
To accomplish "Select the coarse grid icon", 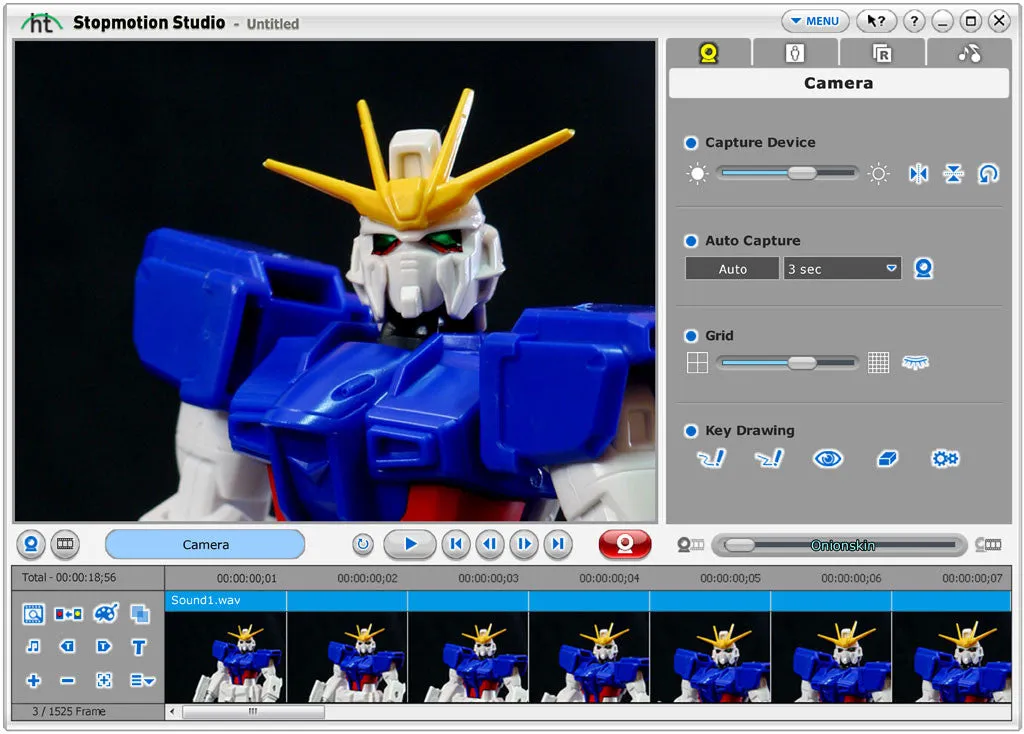I will pyautogui.click(x=697, y=362).
